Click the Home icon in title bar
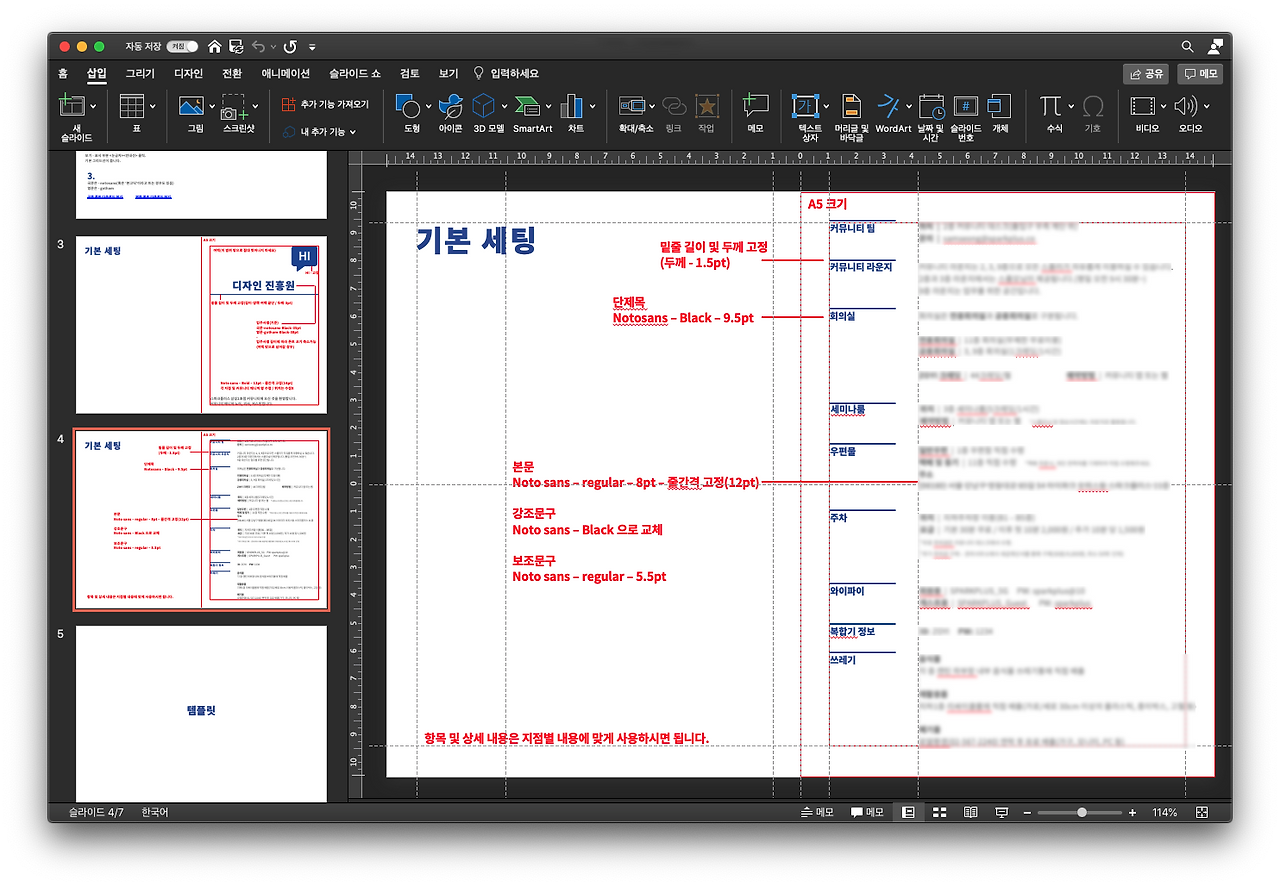 coord(215,46)
